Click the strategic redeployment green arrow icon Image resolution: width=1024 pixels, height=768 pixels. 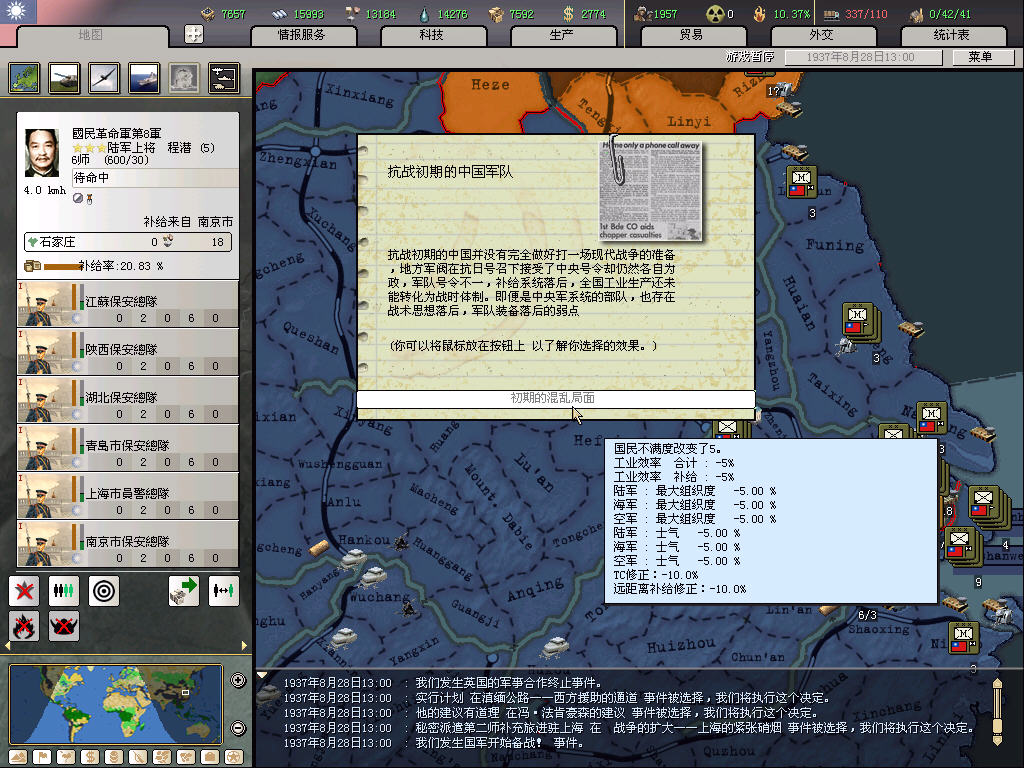(x=183, y=590)
